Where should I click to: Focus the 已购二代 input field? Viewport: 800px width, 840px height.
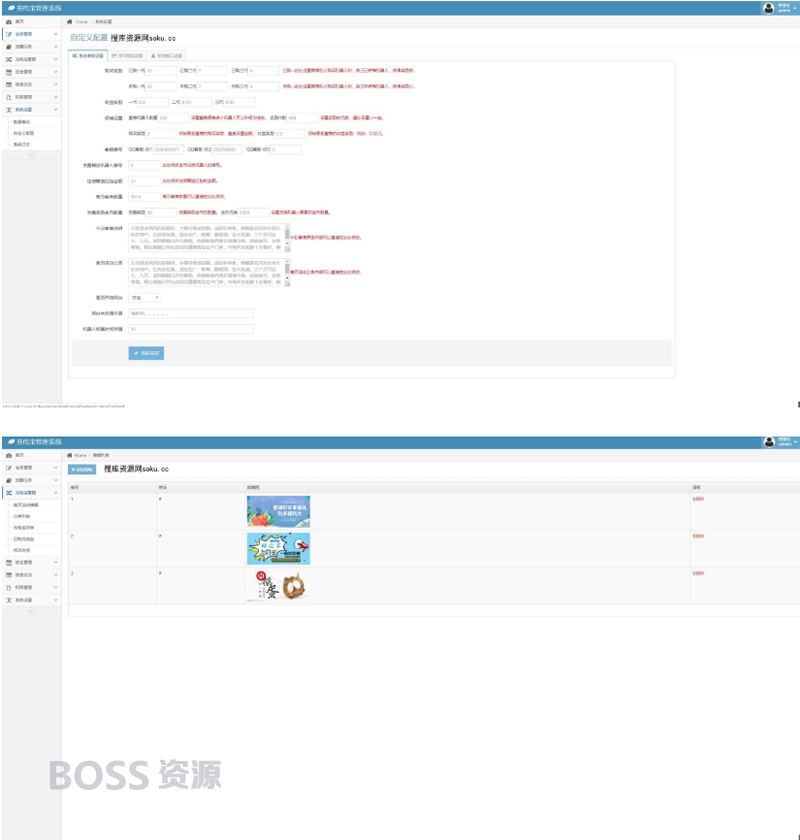coord(212,70)
